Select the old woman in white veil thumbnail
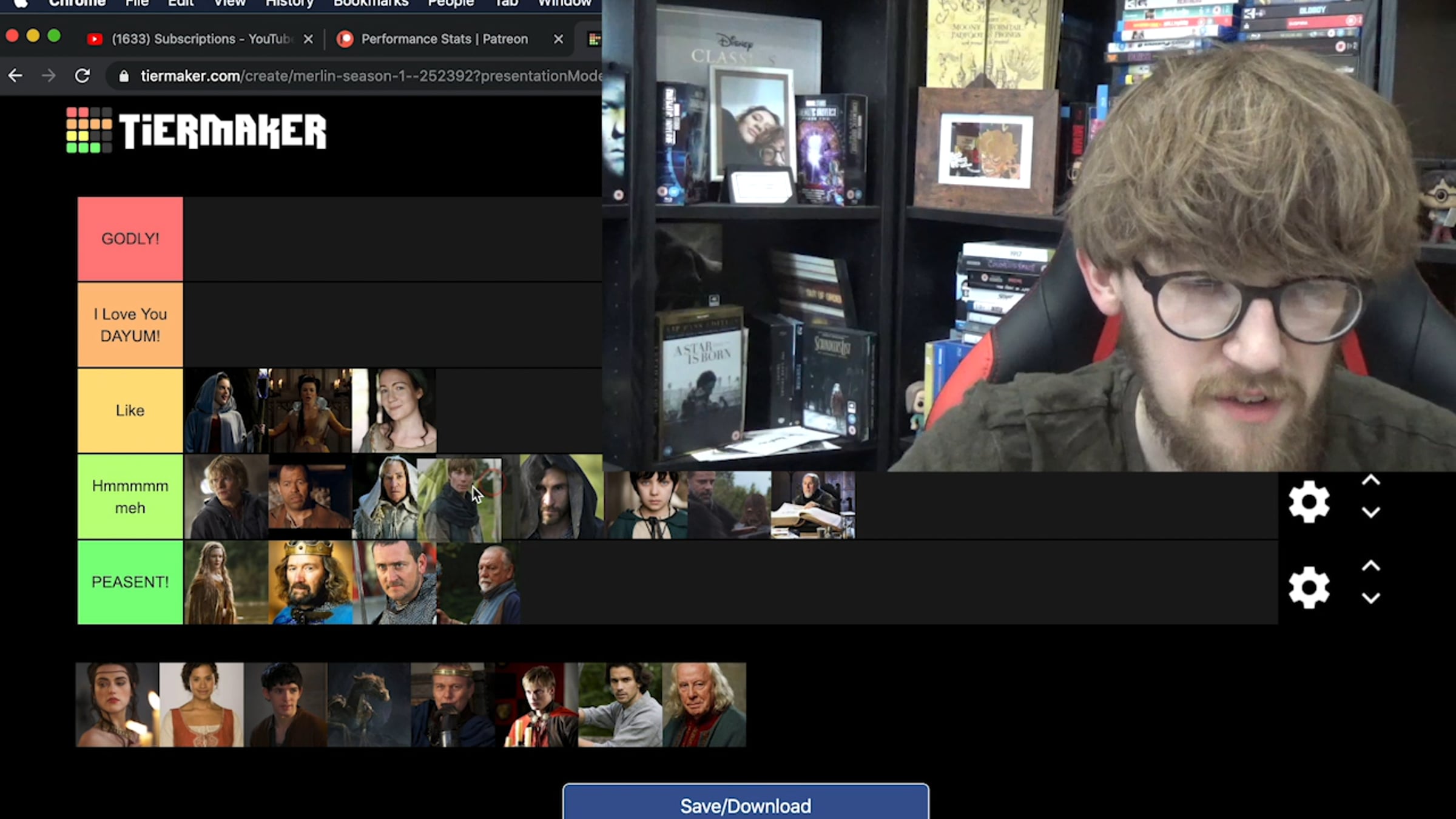 point(385,497)
